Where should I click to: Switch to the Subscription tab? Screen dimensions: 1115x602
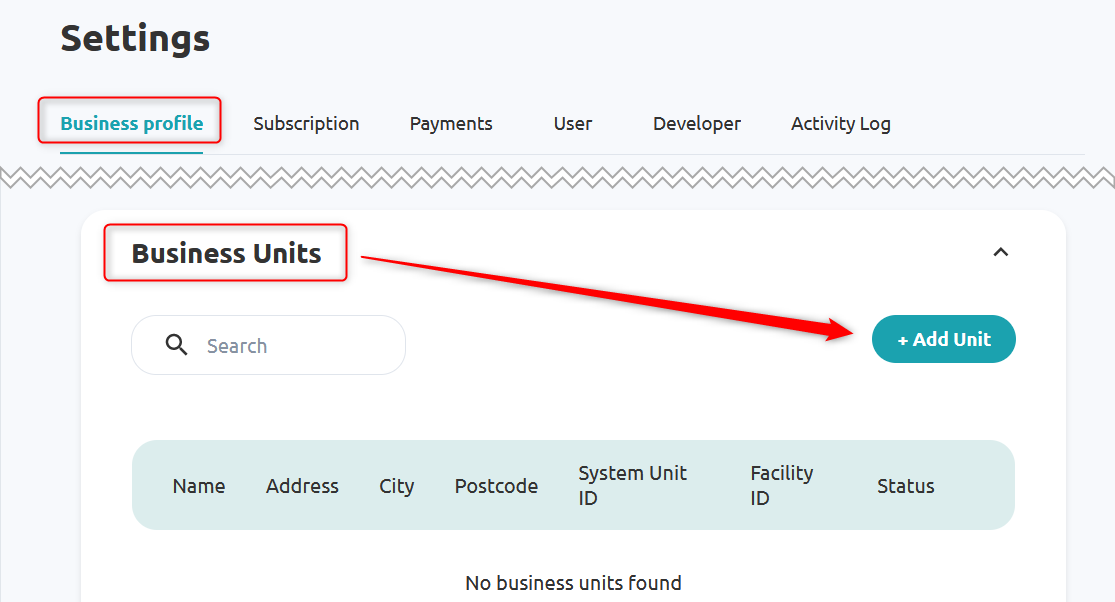tap(306, 124)
